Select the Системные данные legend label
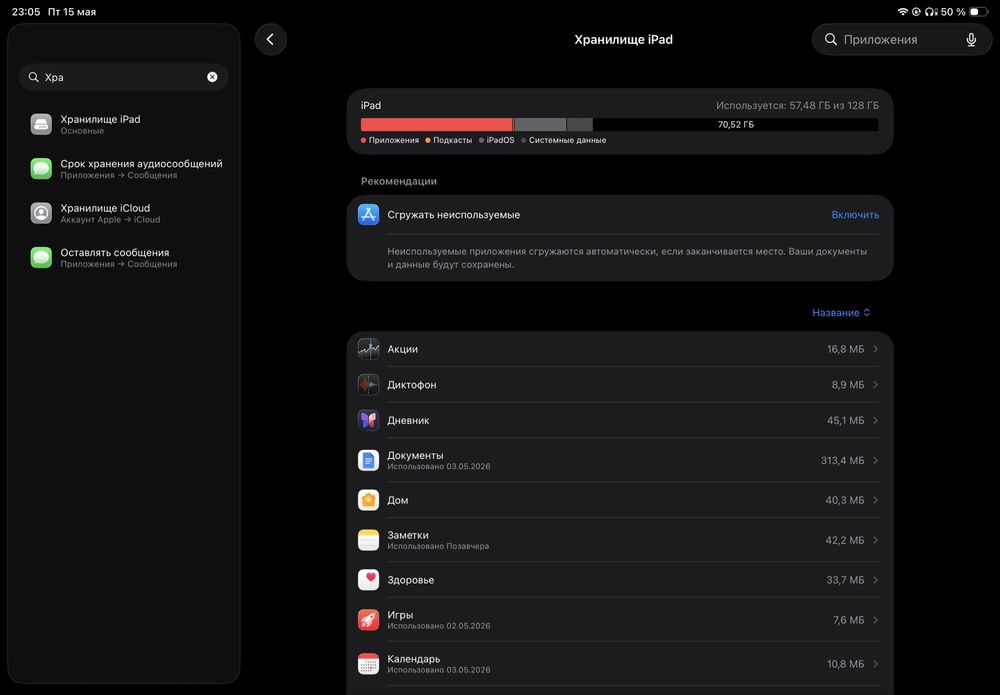Viewport: 1000px width, 695px height. (x=567, y=140)
